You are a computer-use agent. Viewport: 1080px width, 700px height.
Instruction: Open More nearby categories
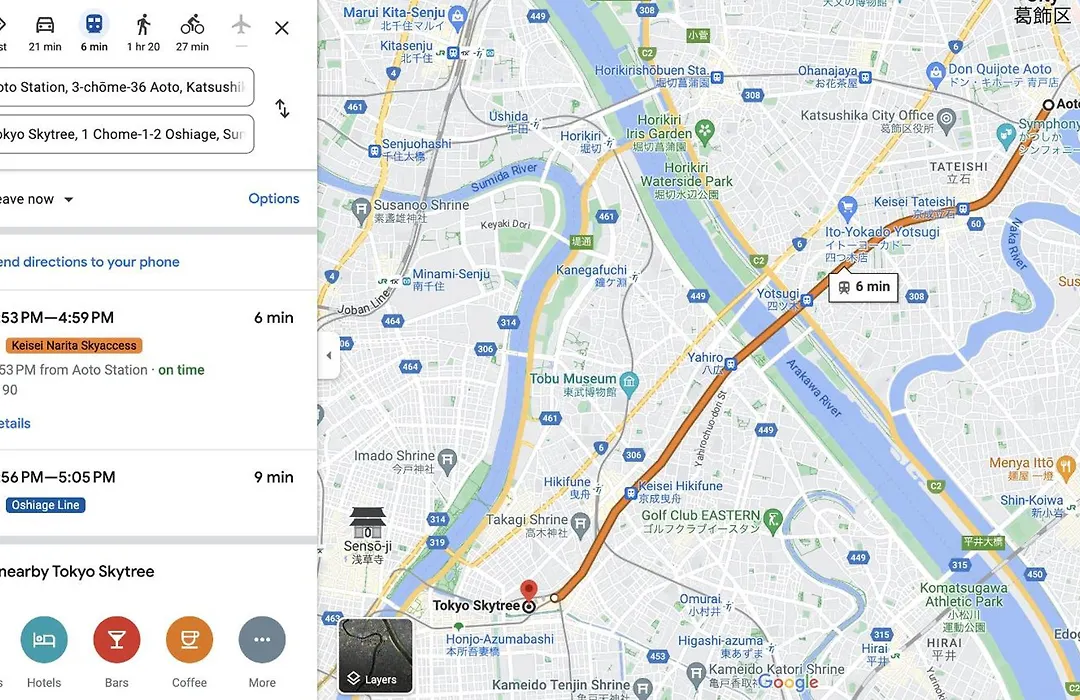(262, 639)
